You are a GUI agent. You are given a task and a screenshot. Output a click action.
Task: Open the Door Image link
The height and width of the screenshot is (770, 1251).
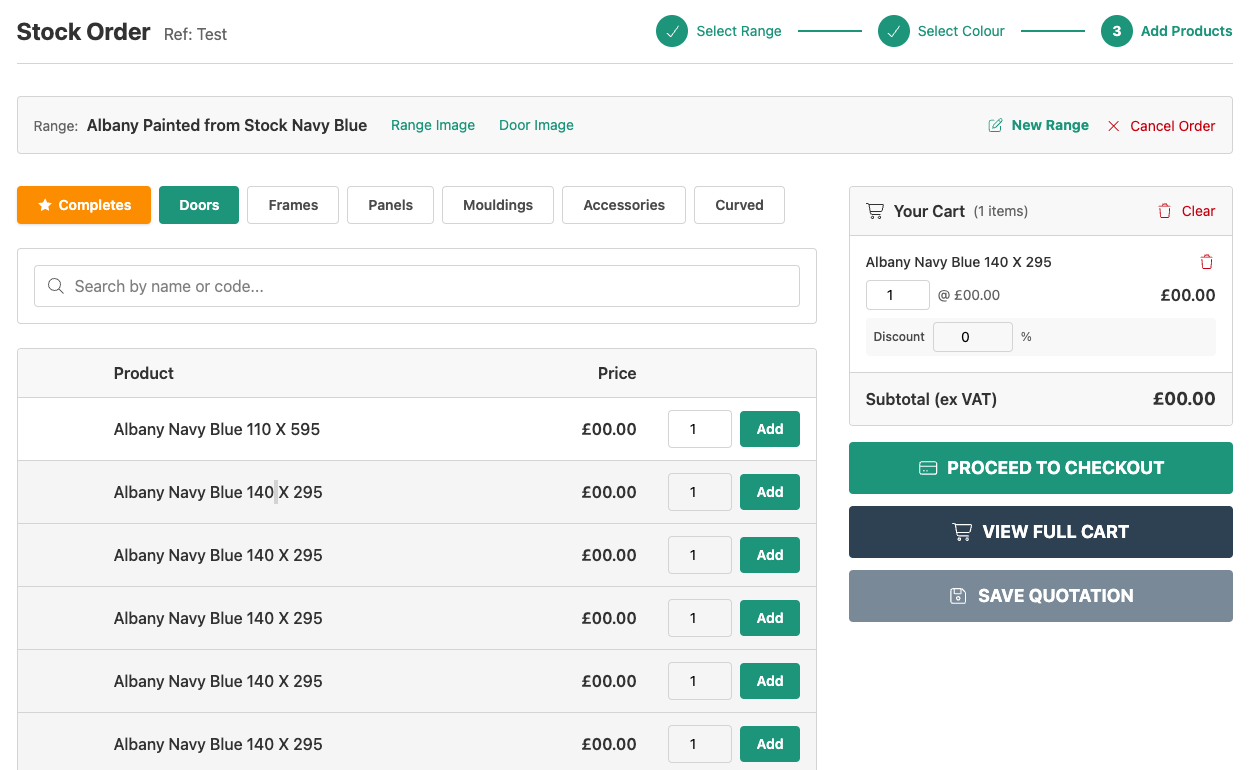pos(536,125)
